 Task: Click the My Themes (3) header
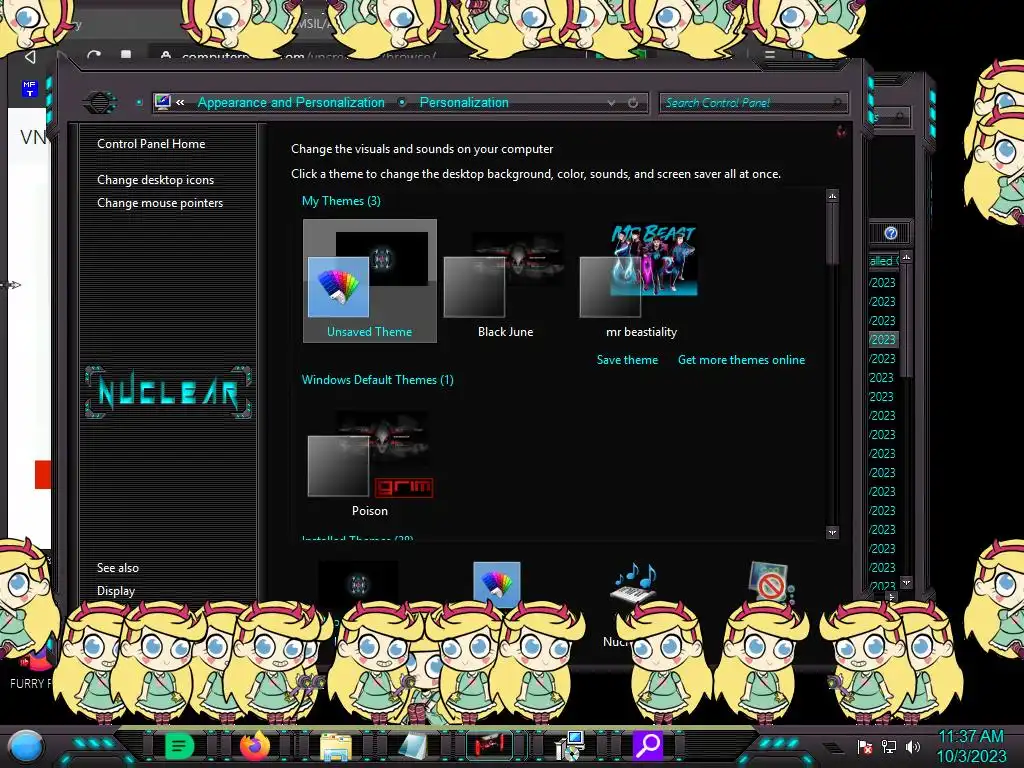coord(341,200)
